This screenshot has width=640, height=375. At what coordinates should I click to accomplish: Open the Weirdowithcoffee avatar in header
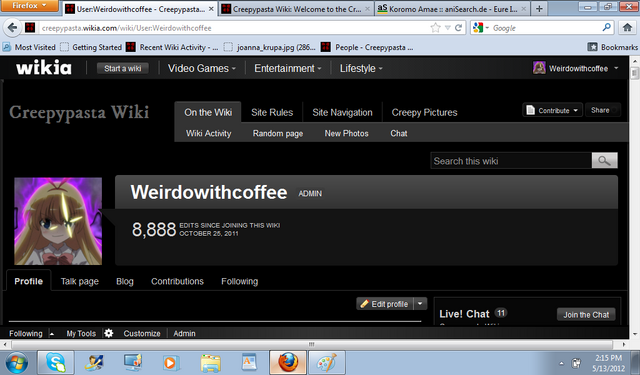tap(539, 68)
